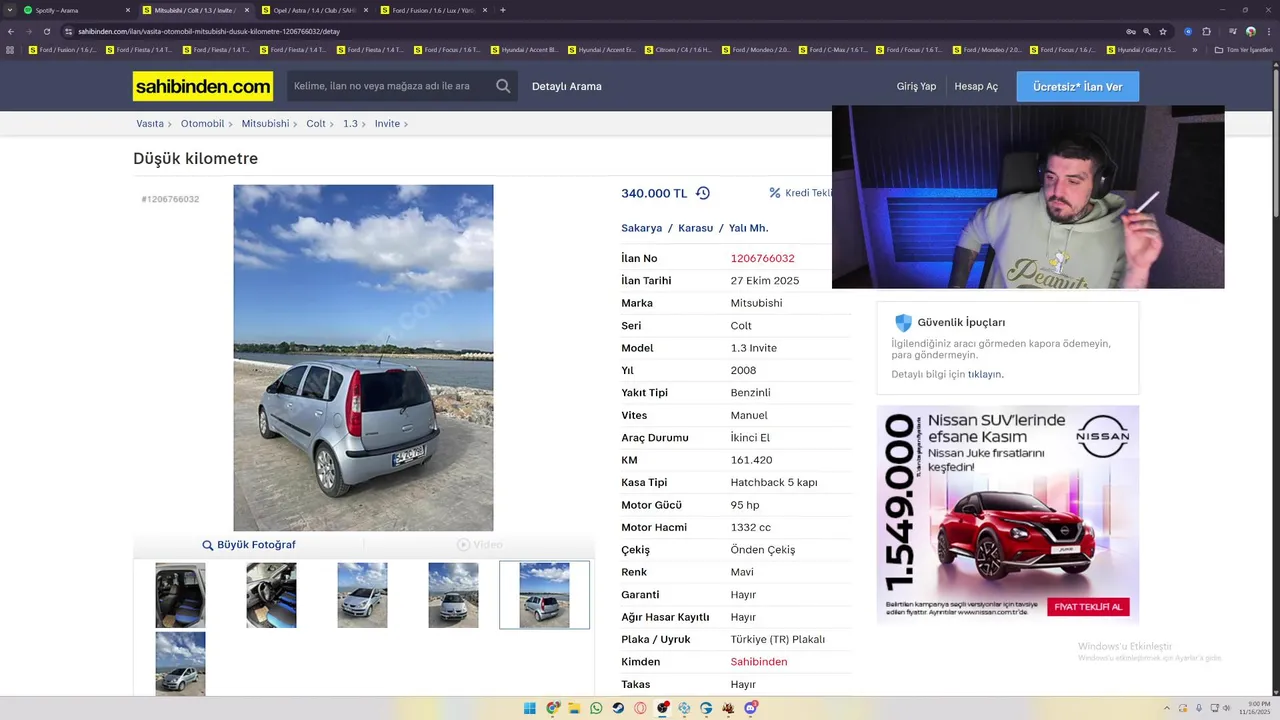
Task: Close the Spotify – Arama tab
Action: pyautogui.click(x=129, y=10)
